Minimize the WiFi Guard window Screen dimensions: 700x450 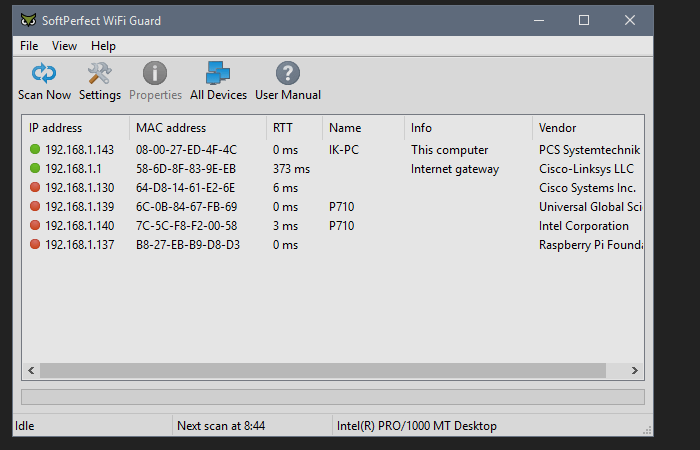539,20
